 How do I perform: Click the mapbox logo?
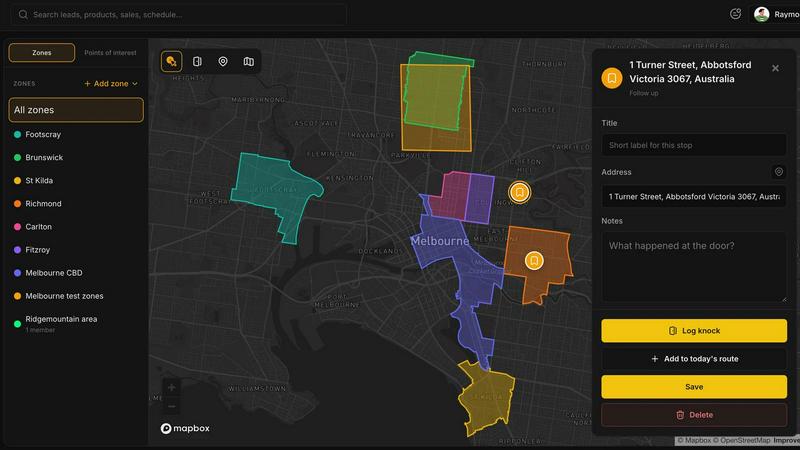[x=185, y=429]
